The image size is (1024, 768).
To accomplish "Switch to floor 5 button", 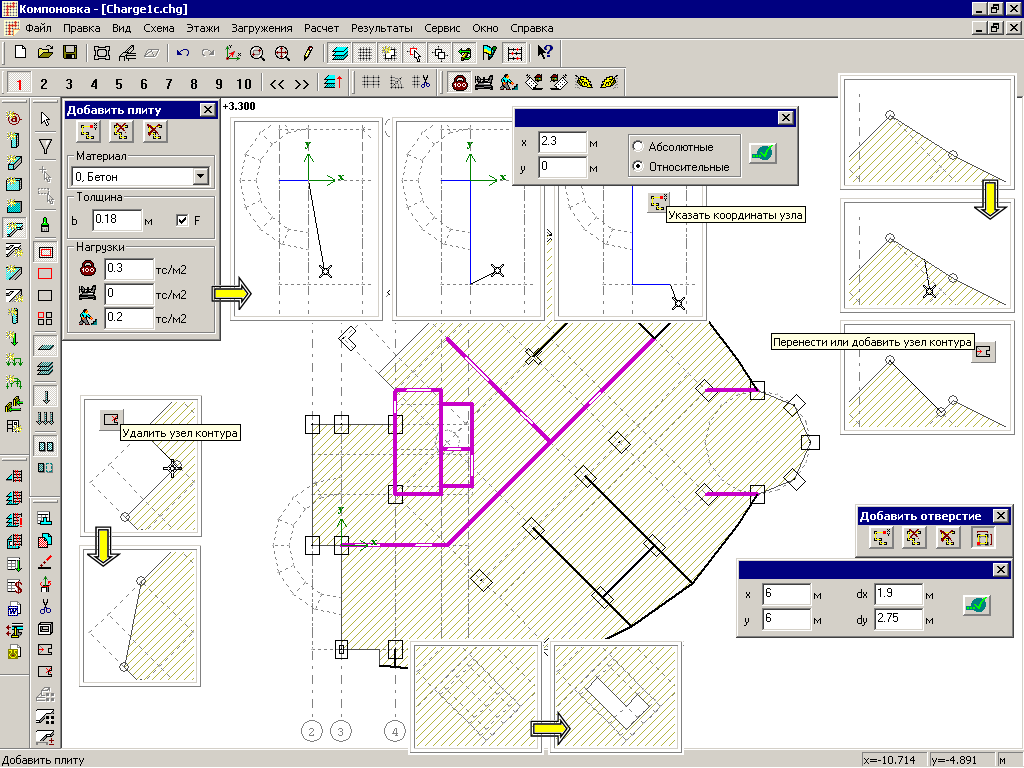I will coord(118,84).
